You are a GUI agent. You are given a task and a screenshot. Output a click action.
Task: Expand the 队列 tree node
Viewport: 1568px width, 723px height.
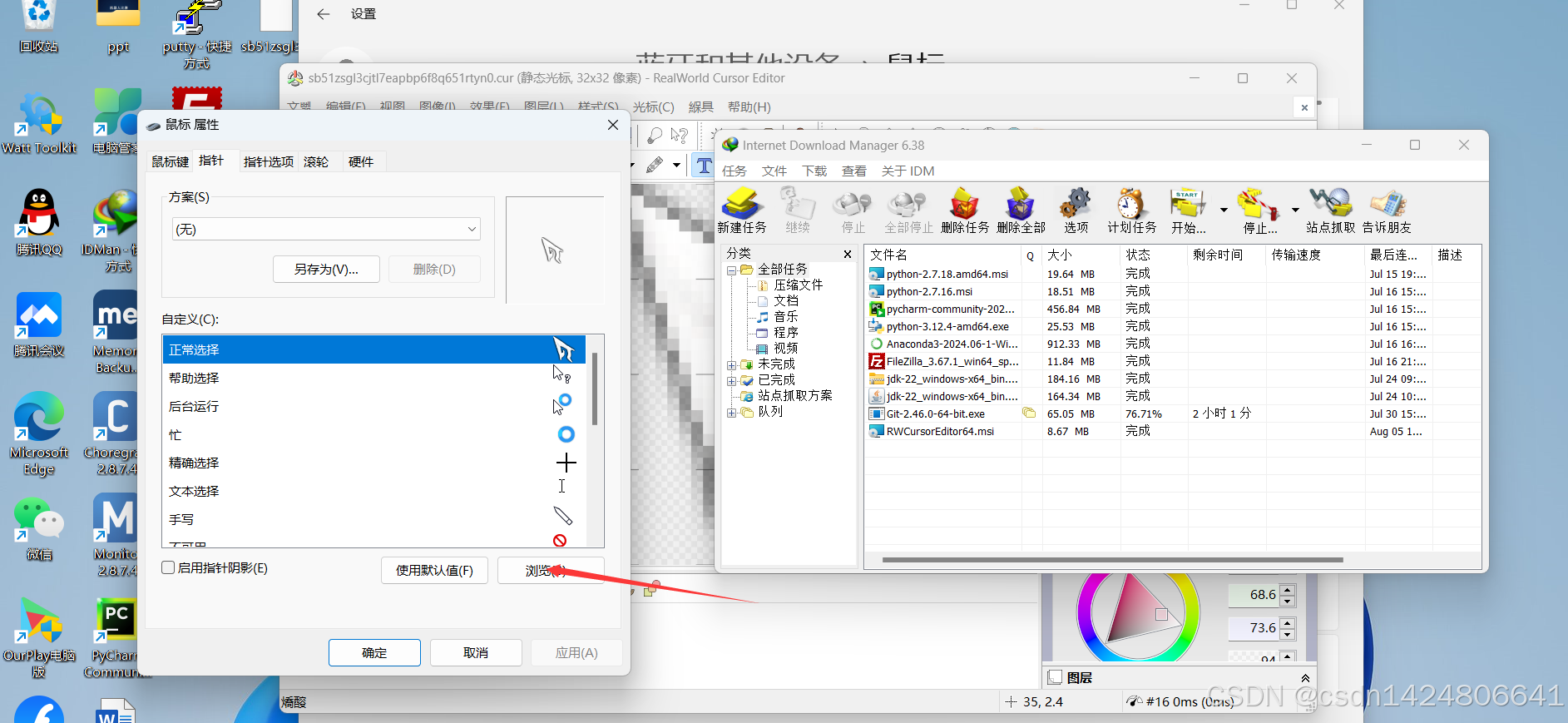[731, 412]
